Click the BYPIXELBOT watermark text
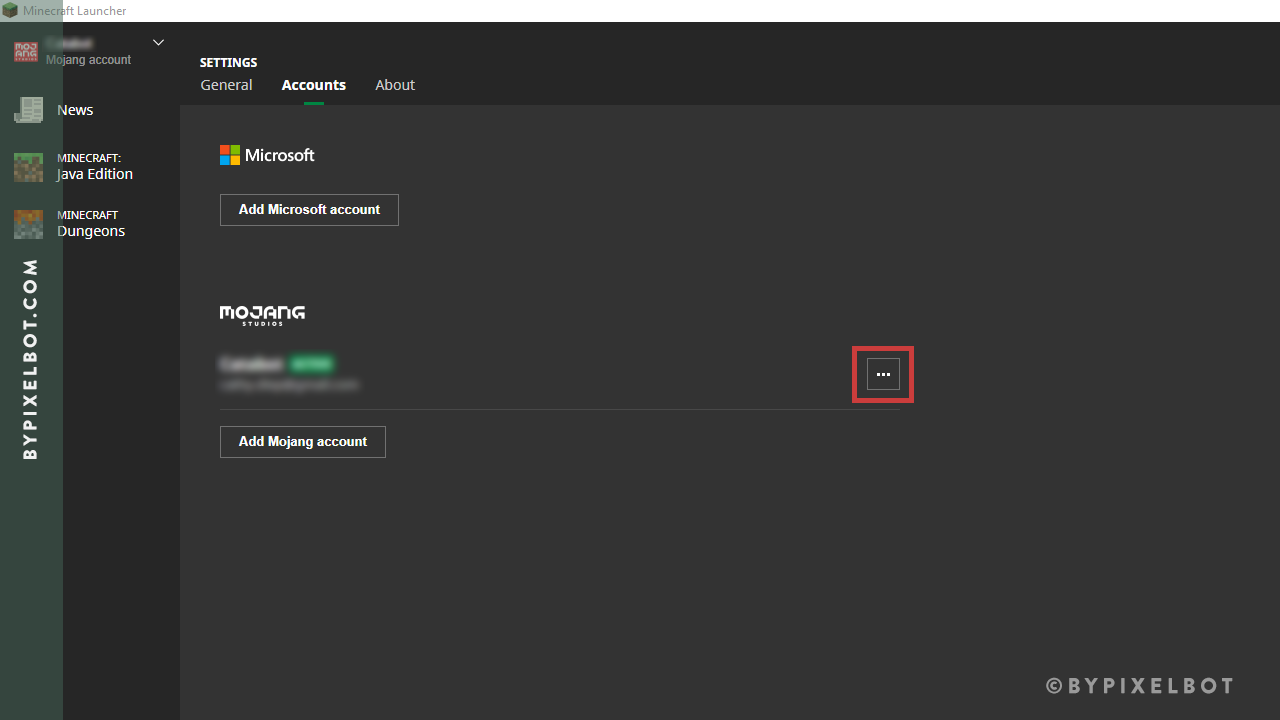Image resolution: width=1280 pixels, height=720 pixels. [1139, 686]
